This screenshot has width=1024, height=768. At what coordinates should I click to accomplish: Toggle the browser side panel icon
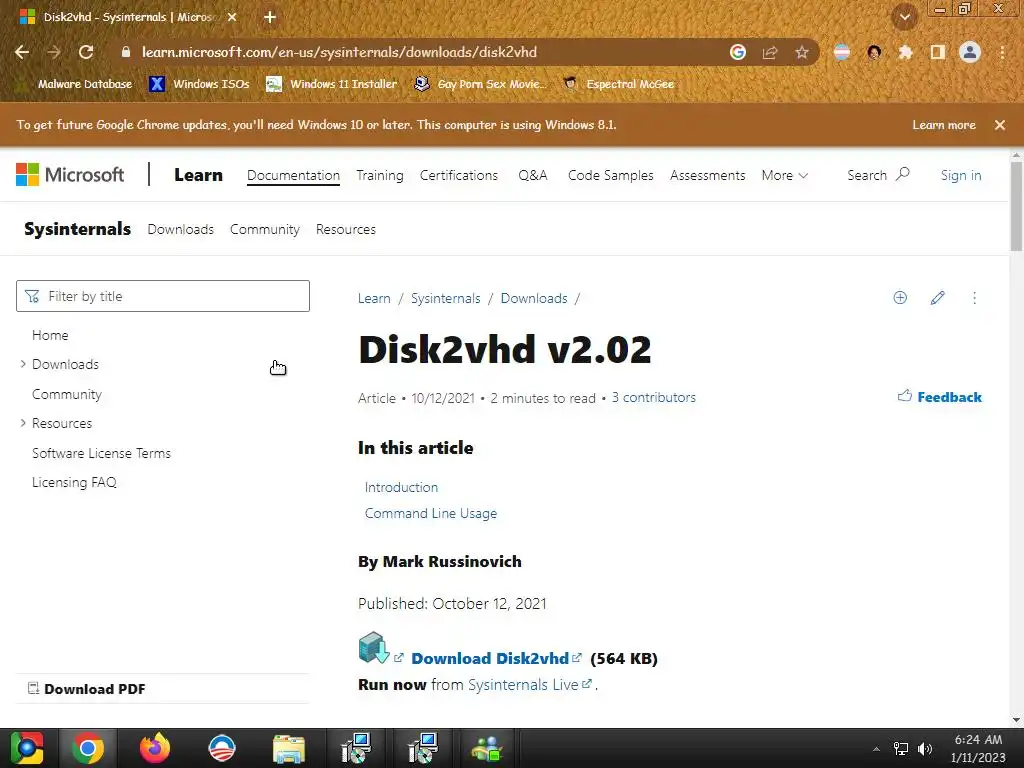[x=937, y=52]
